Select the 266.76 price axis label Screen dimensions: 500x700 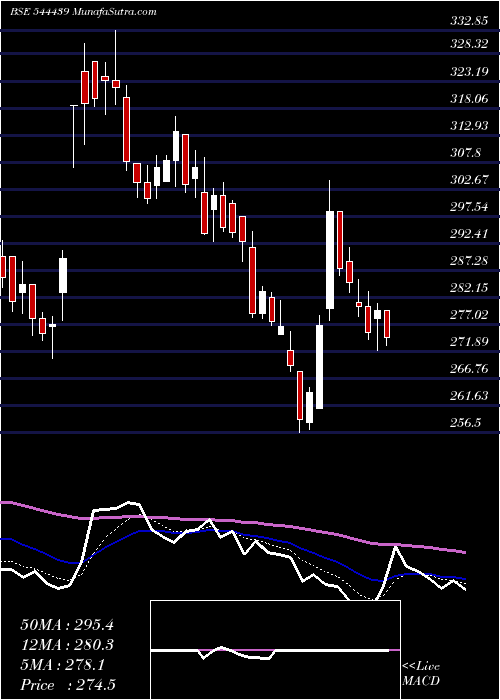(x=468, y=369)
